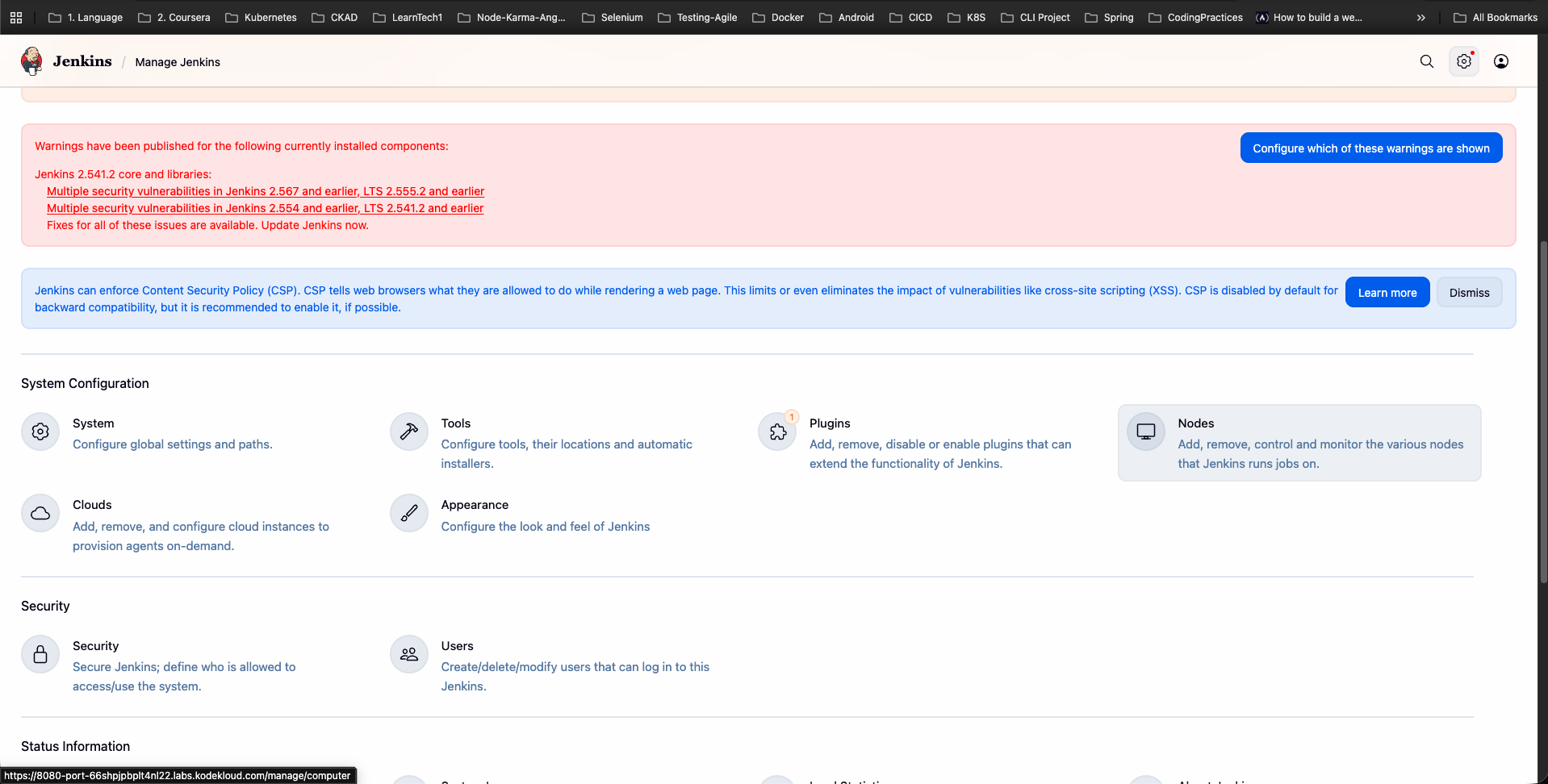Open the Android bookmark folder
The width and height of the screenshot is (1548, 784).
(847, 17)
